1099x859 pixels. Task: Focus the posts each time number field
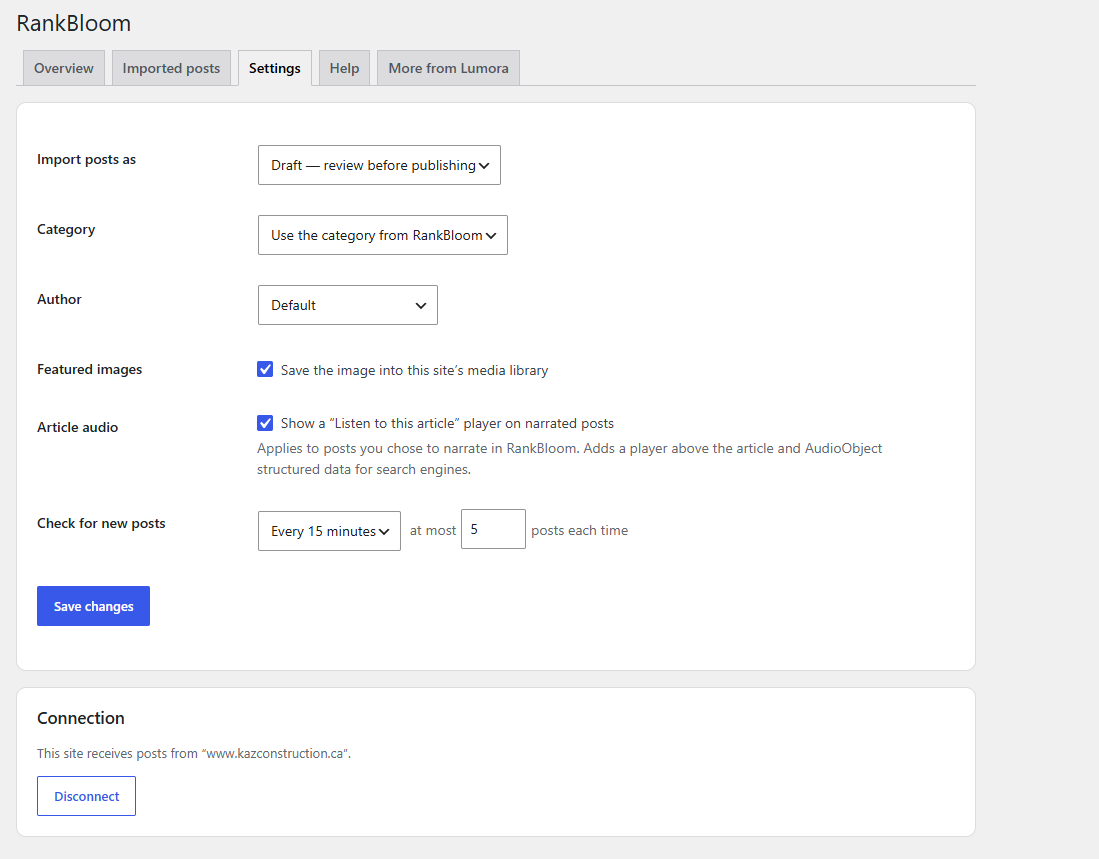click(x=493, y=529)
